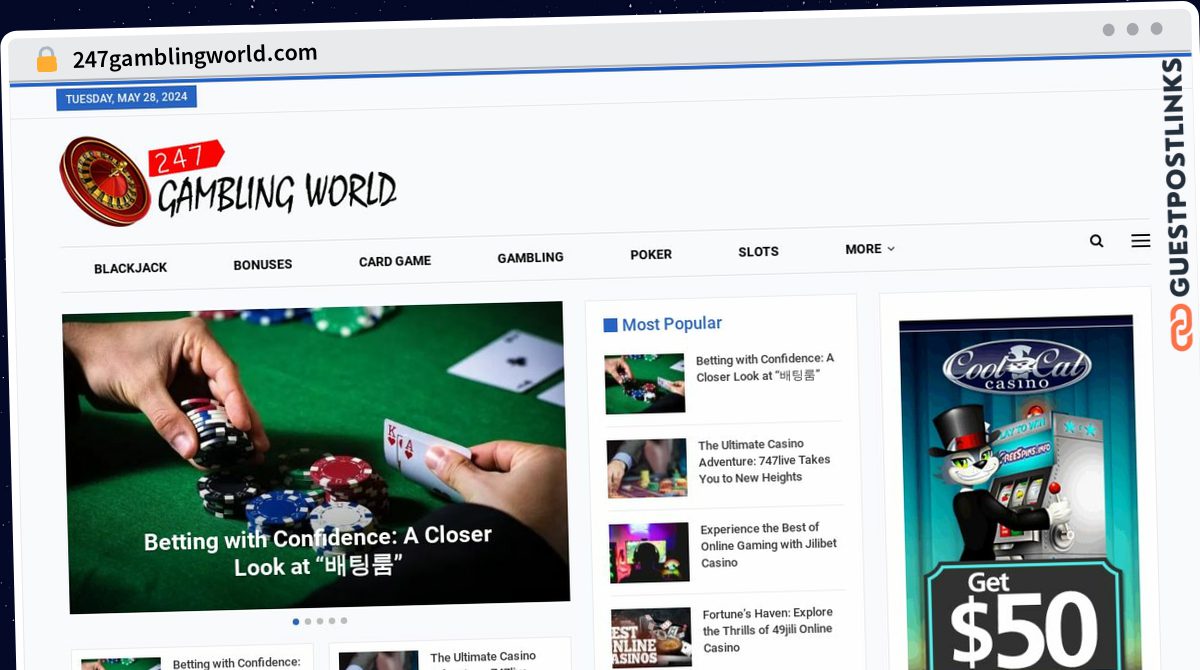Click the search magnifier icon
The width and height of the screenshot is (1200, 670).
click(1096, 241)
